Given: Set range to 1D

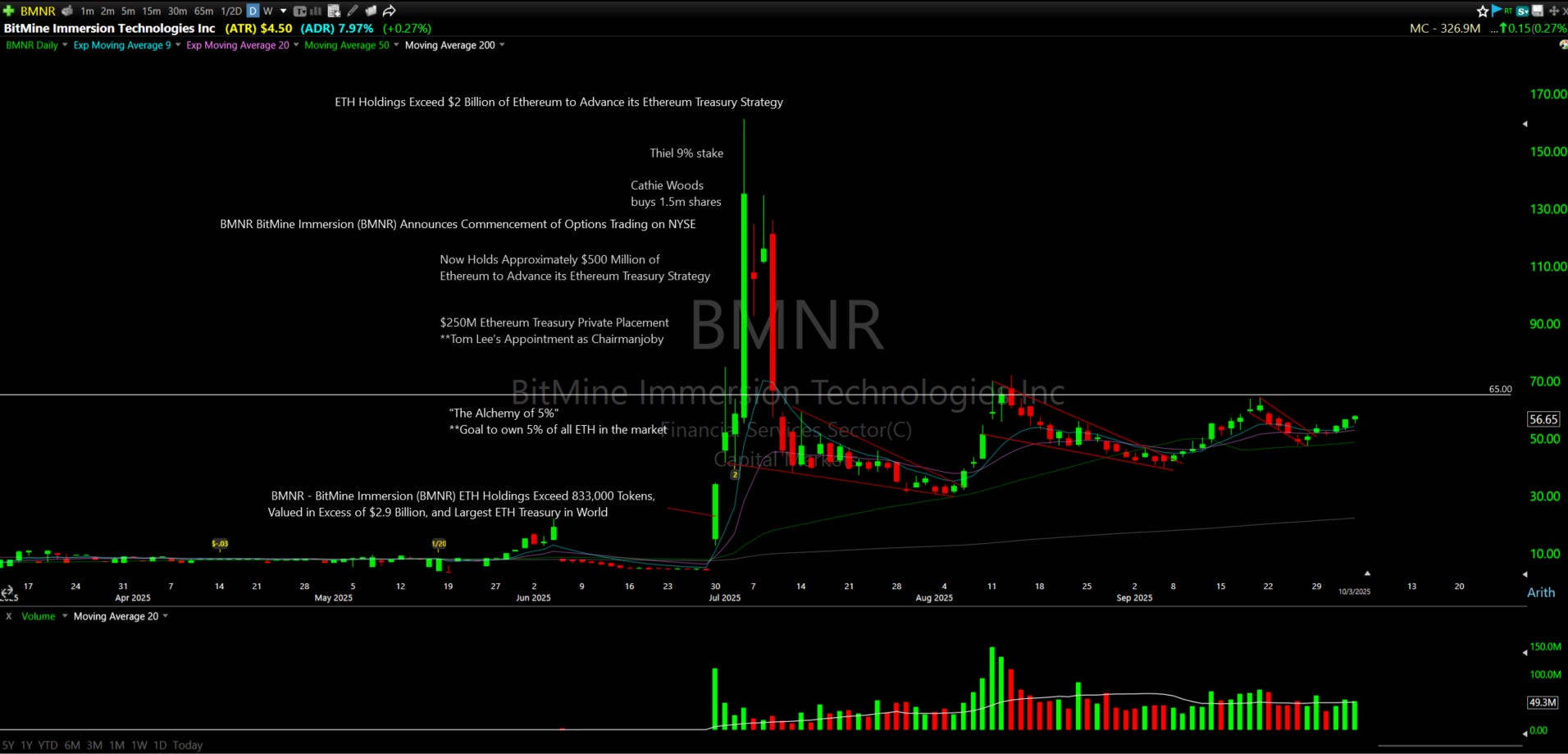Looking at the screenshot, I should click(159, 745).
